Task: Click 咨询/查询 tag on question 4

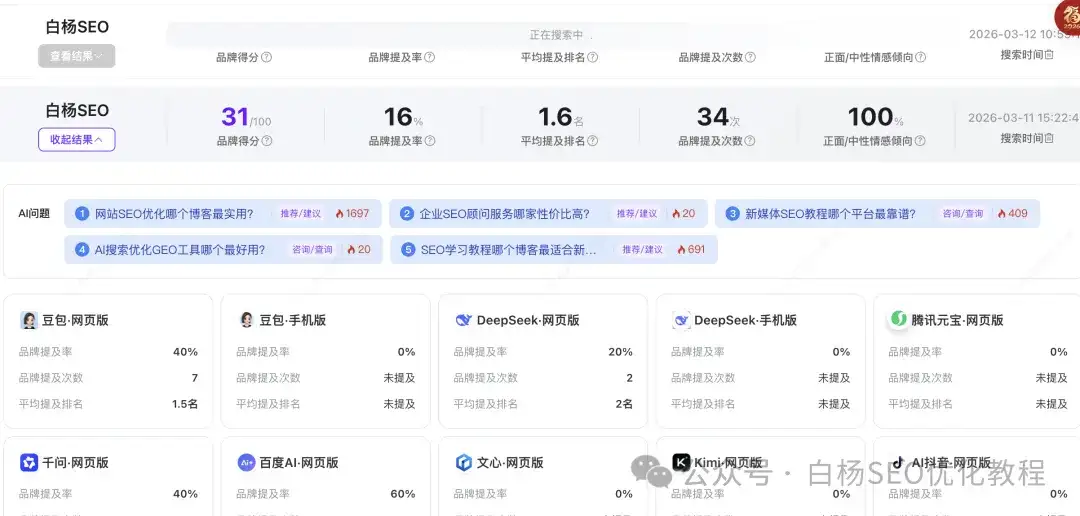Action: click(312, 249)
